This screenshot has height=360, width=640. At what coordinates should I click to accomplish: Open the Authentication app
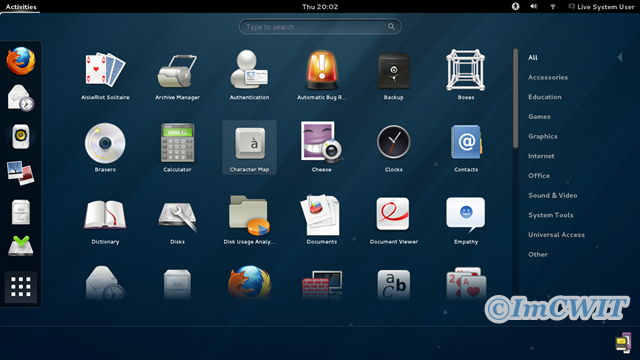[x=249, y=76]
